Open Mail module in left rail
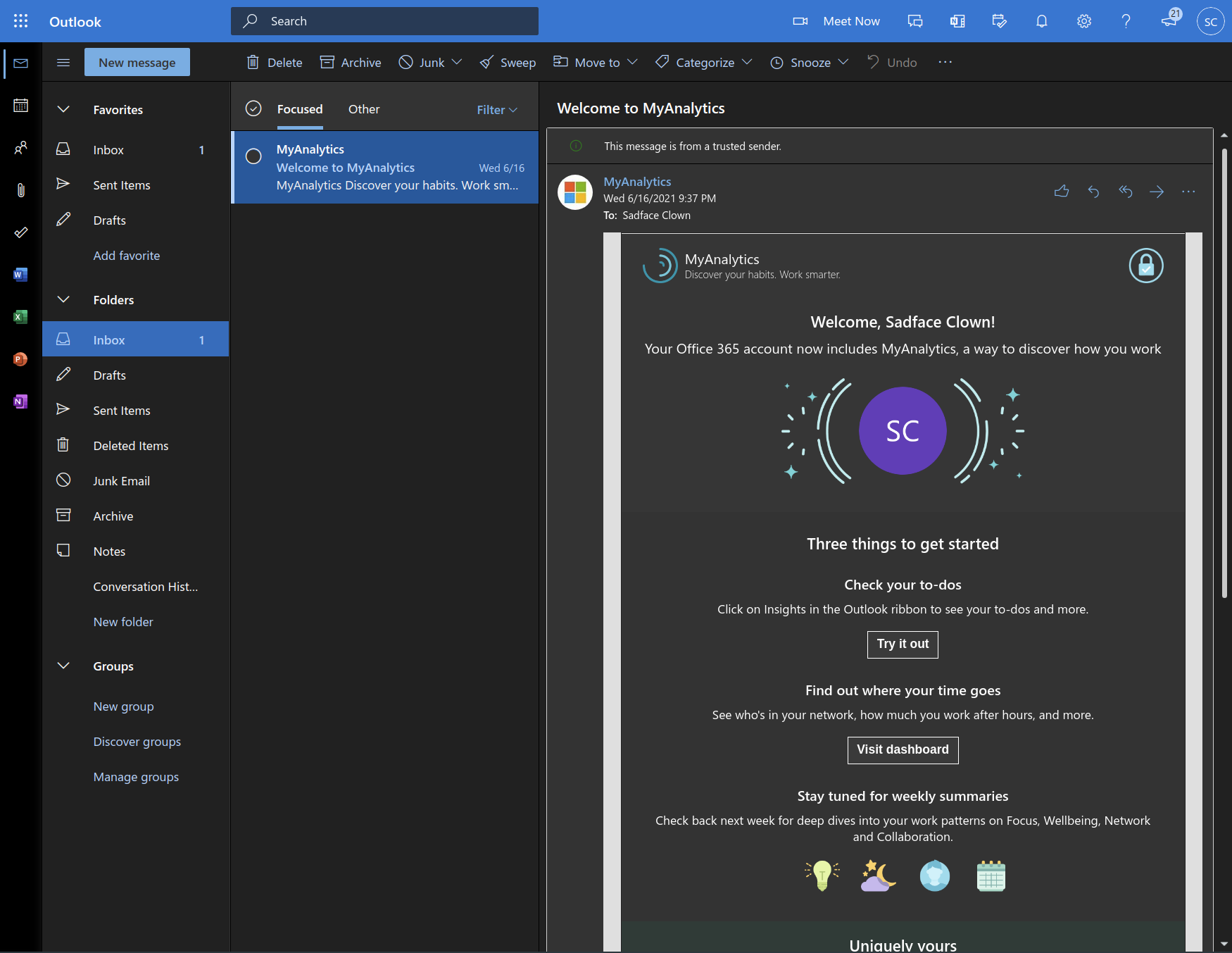The height and width of the screenshot is (953, 1232). coord(21,63)
